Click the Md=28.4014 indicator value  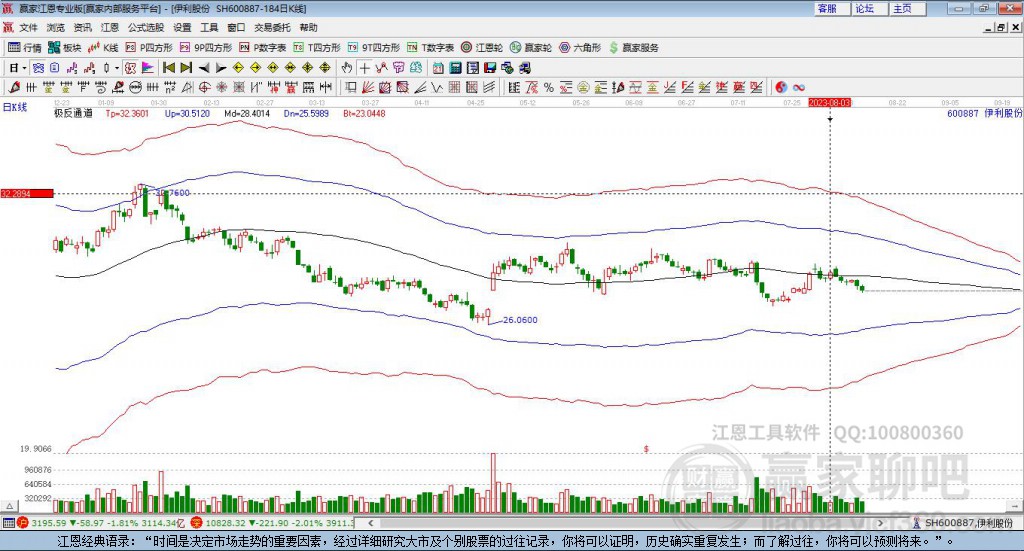[247, 113]
